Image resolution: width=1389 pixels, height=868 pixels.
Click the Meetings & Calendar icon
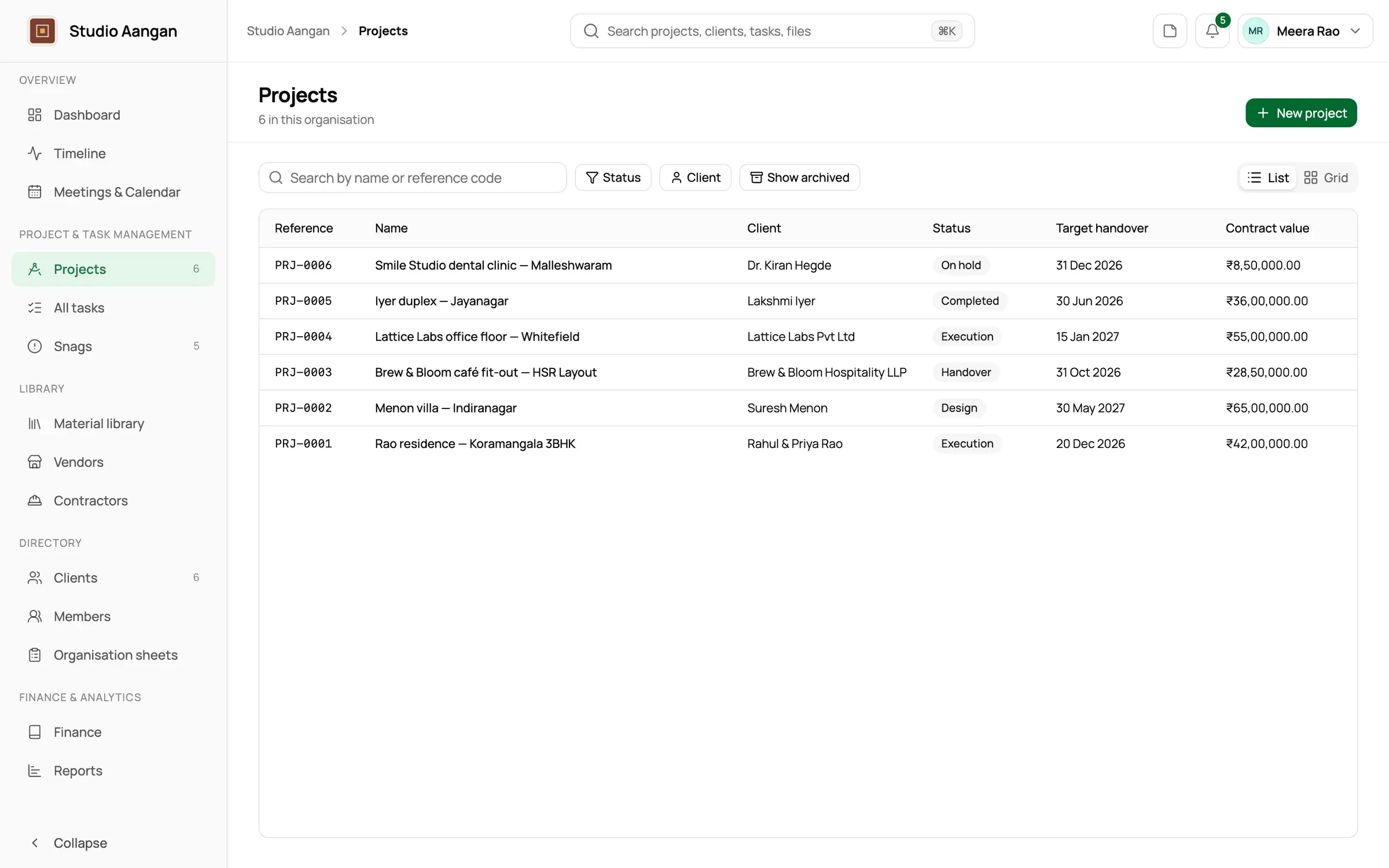point(35,192)
